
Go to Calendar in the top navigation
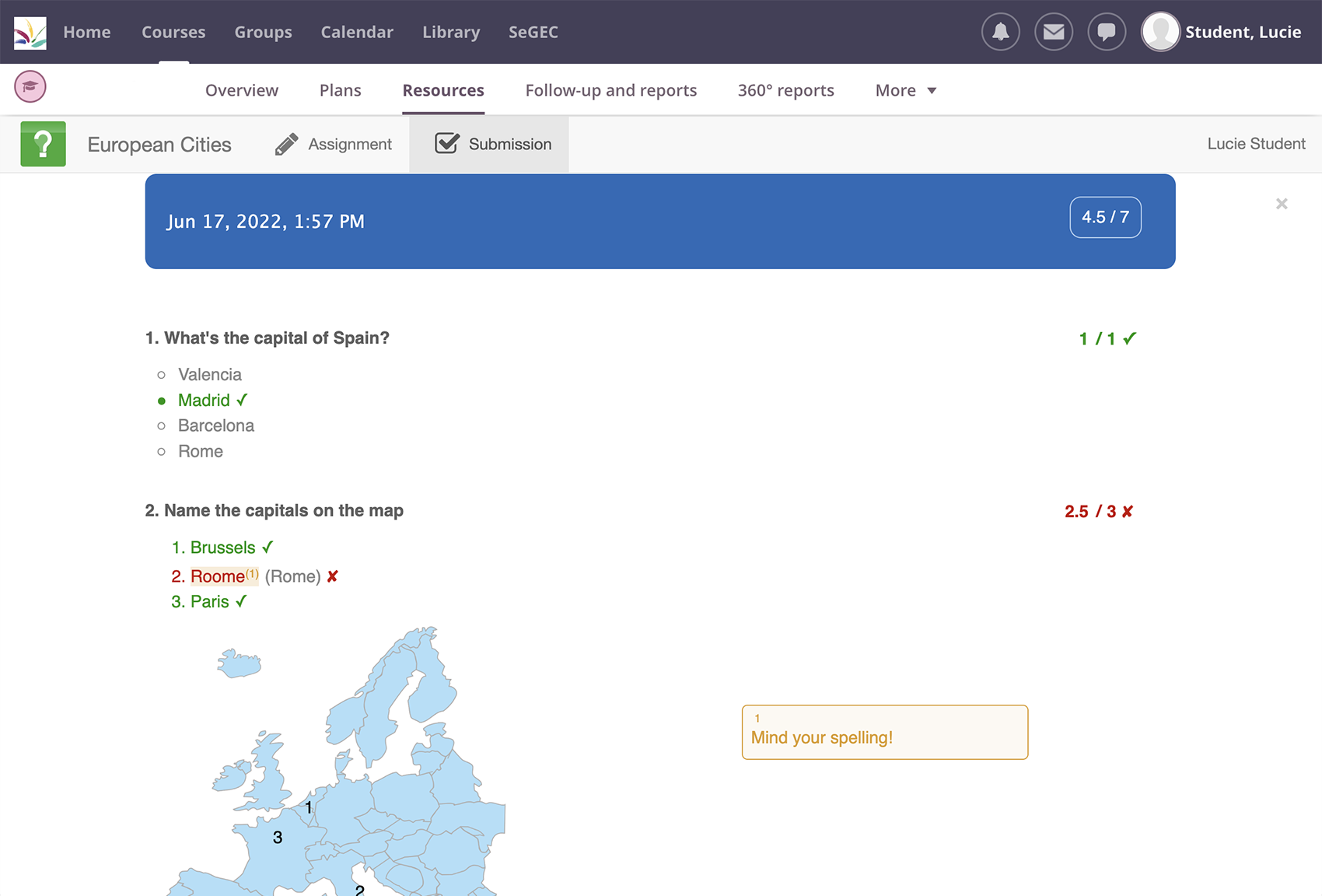pyautogui.click(x=357, y=33)
